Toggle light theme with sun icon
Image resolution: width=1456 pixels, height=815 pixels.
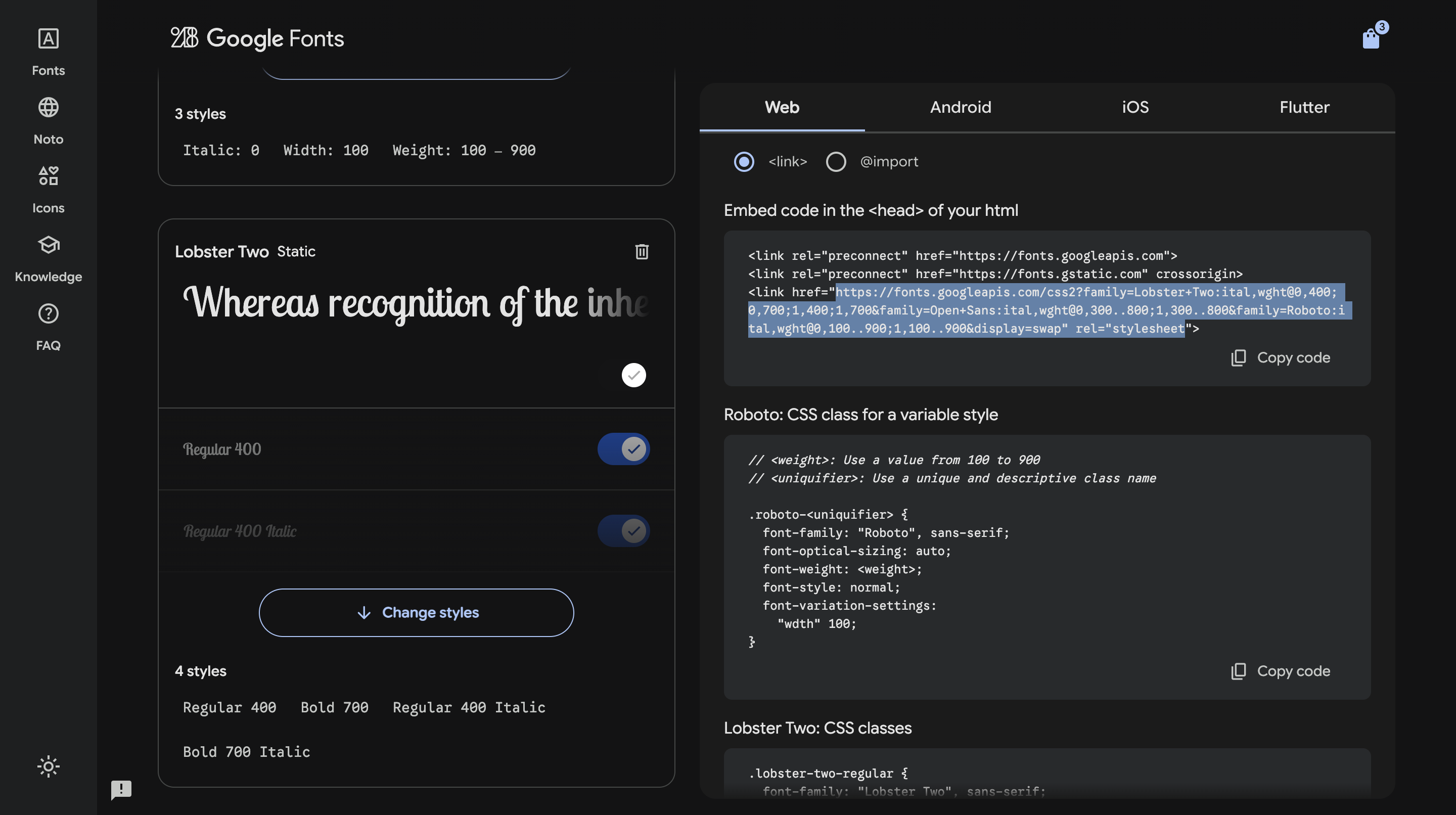click(48, 766)
